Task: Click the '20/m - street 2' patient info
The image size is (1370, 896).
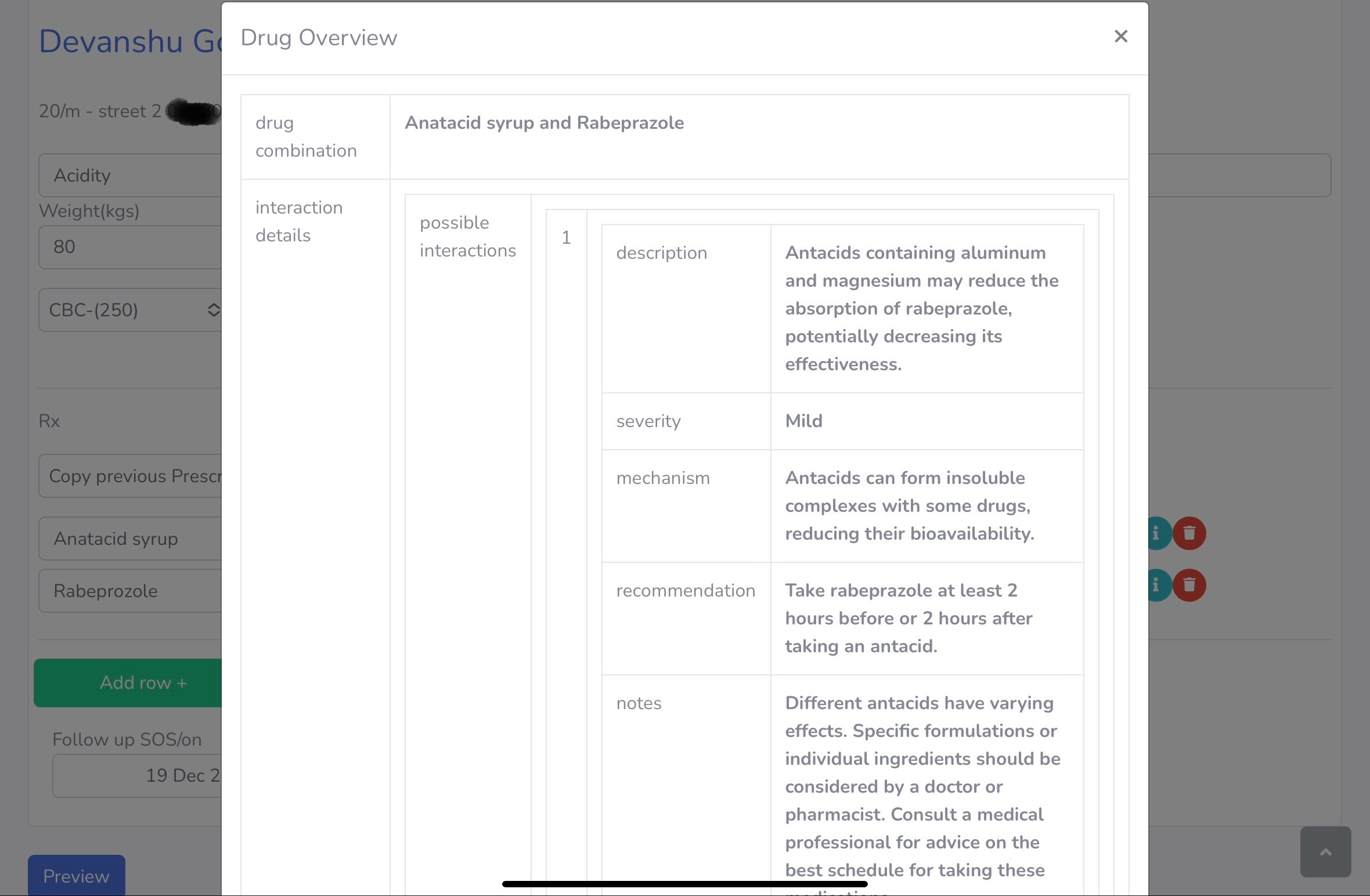Action: (100, 111)
